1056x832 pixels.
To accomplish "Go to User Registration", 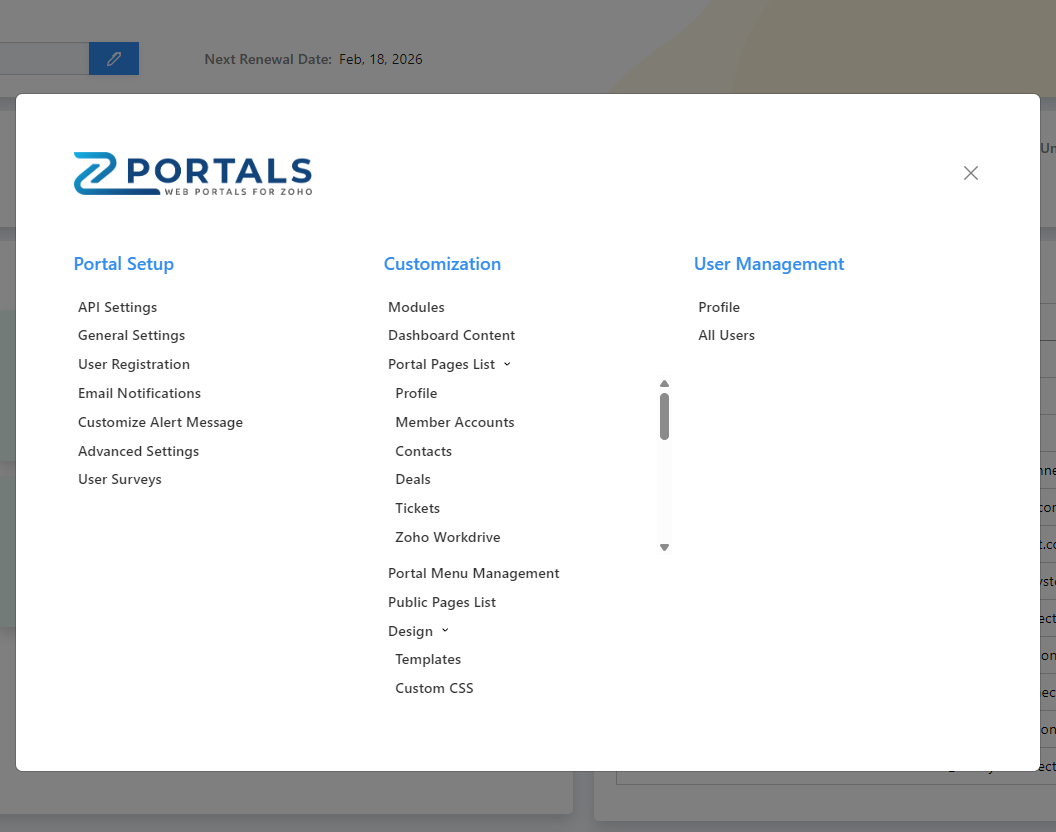I will click(x=134, y=364).
